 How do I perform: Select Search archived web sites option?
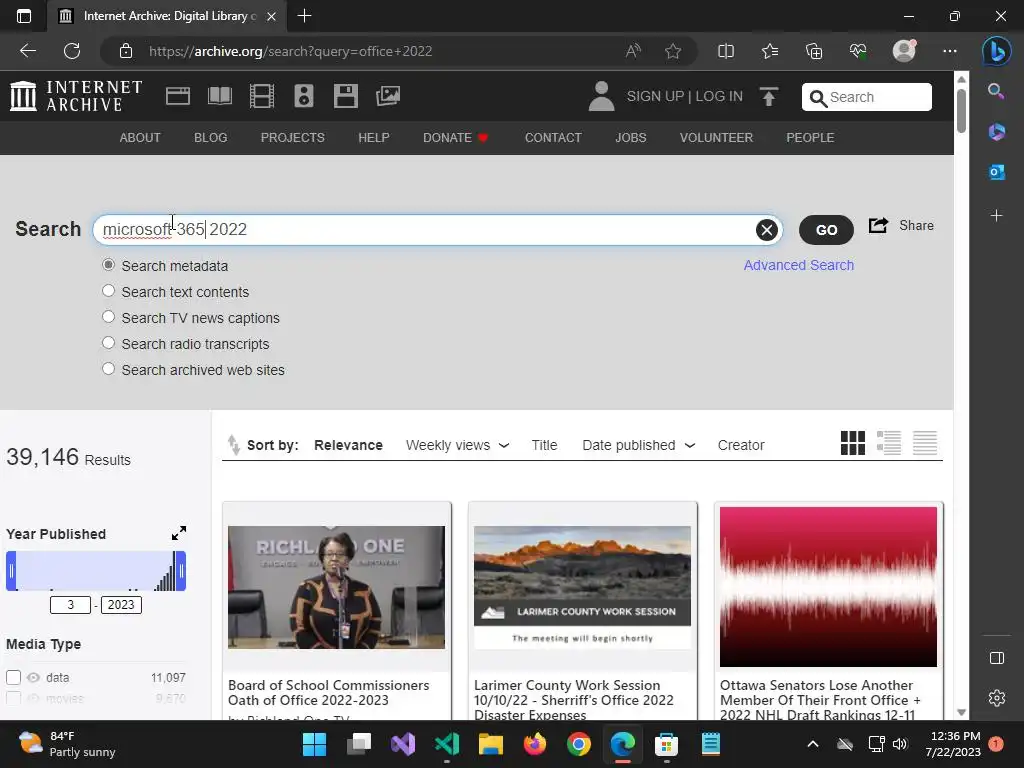[x=108, y=369]
